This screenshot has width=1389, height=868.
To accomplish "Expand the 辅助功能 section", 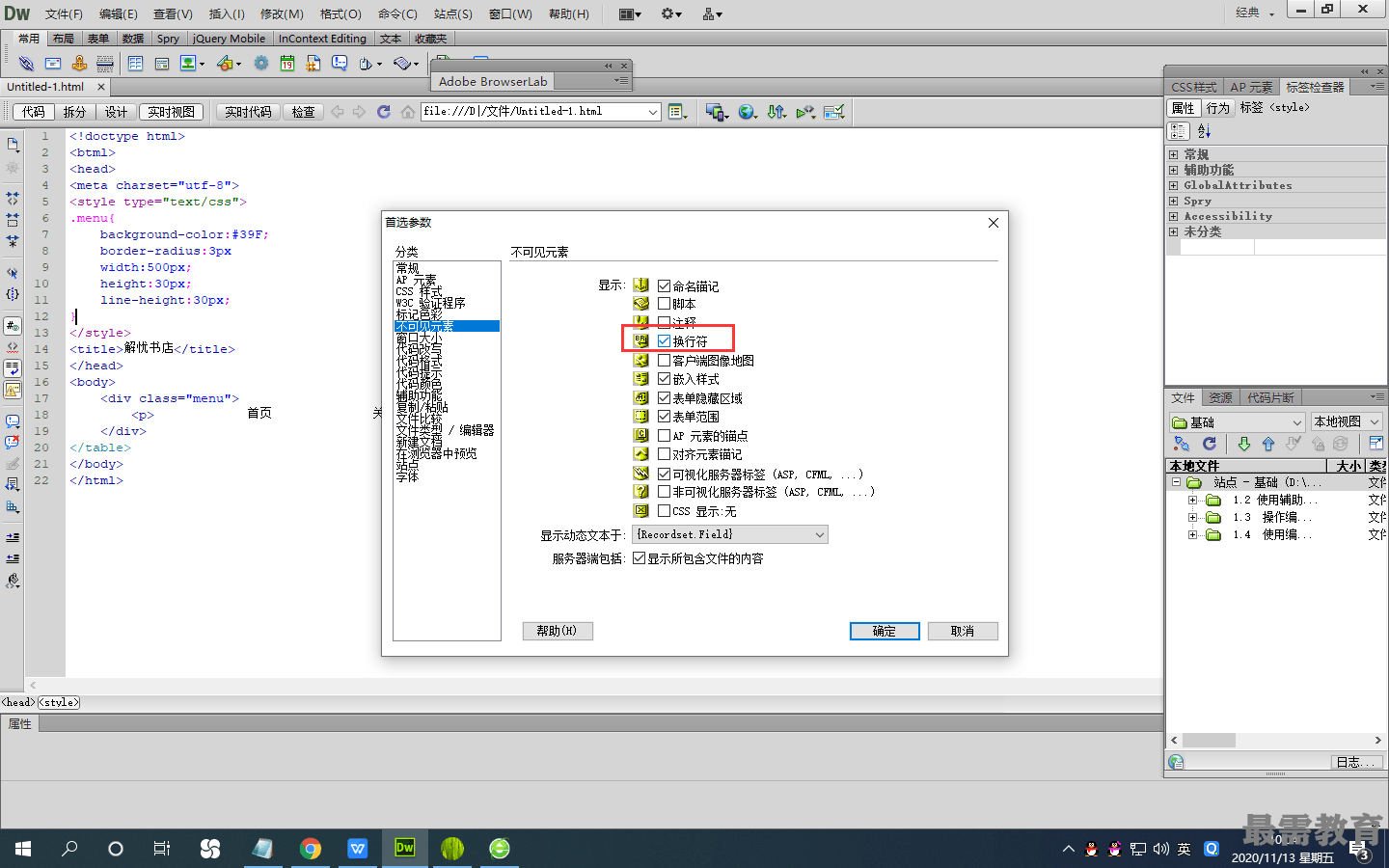I will point(1174,170).
